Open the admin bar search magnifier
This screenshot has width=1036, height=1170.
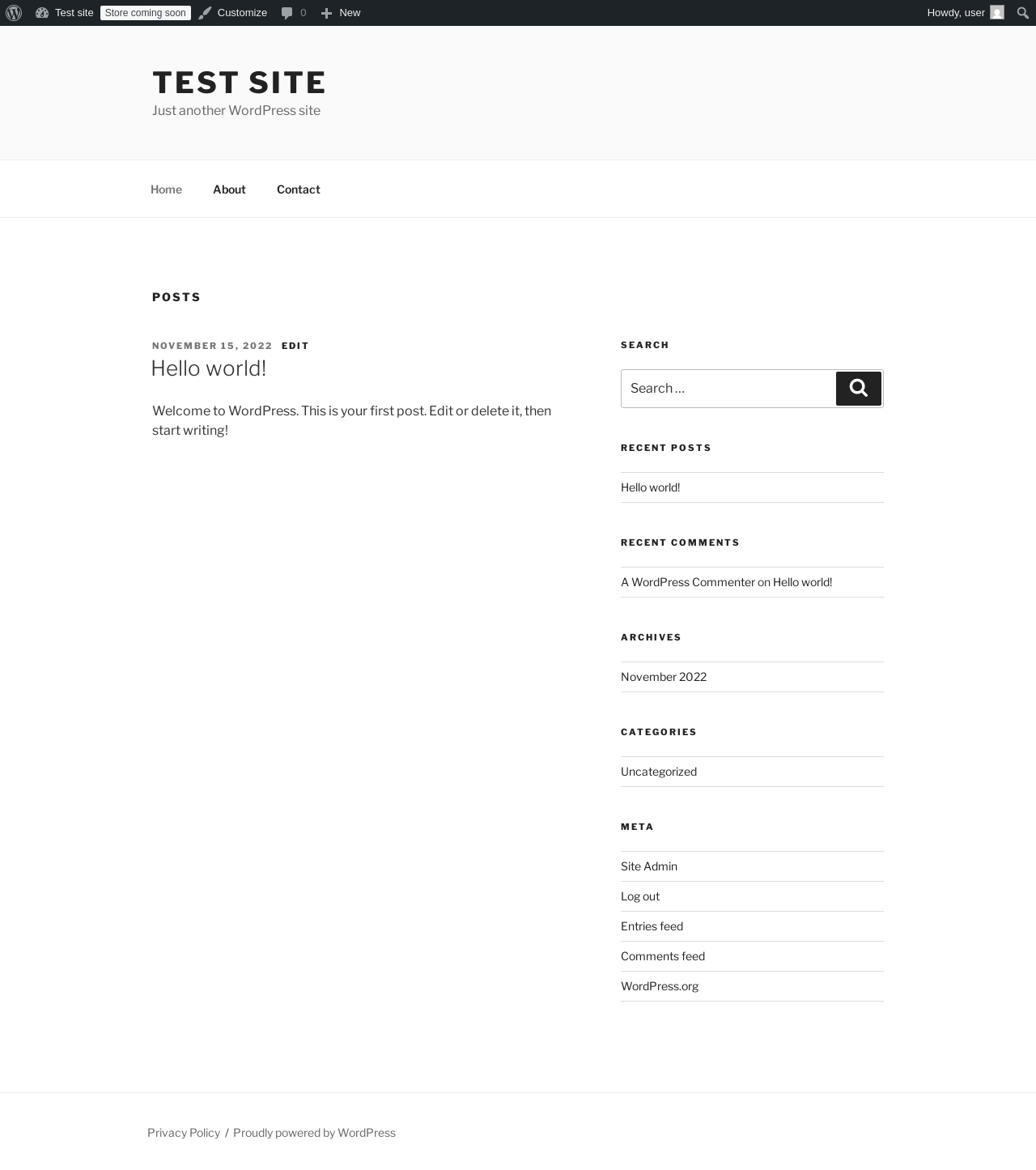click(1022, 13)
